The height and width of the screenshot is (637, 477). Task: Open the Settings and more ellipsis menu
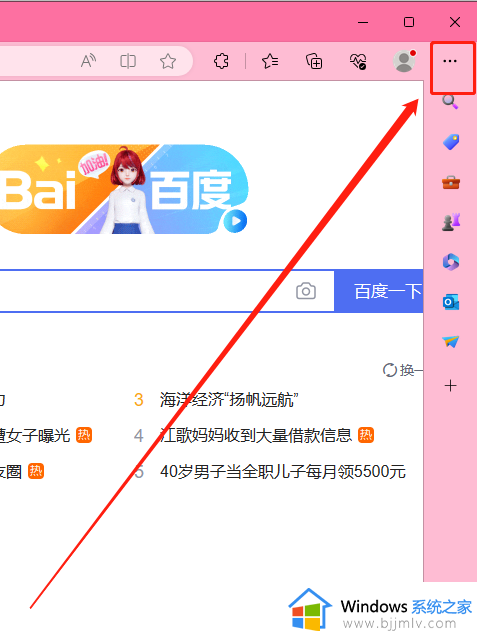pyautogui.click(x=450, y=61)
